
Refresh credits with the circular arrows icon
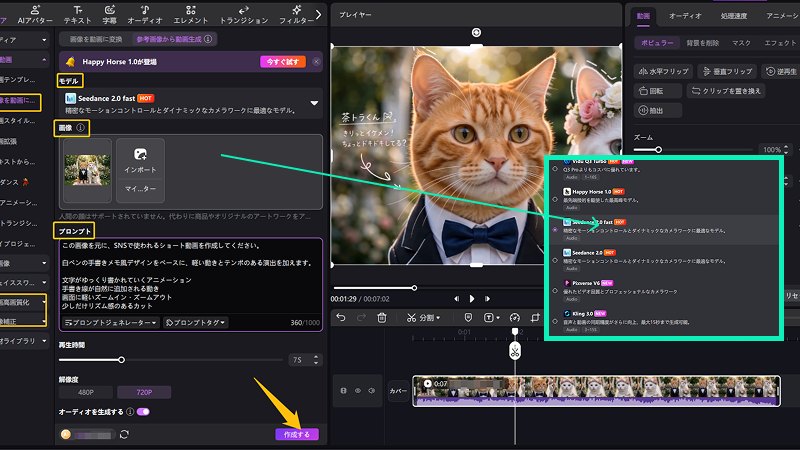tap(124, 435)
